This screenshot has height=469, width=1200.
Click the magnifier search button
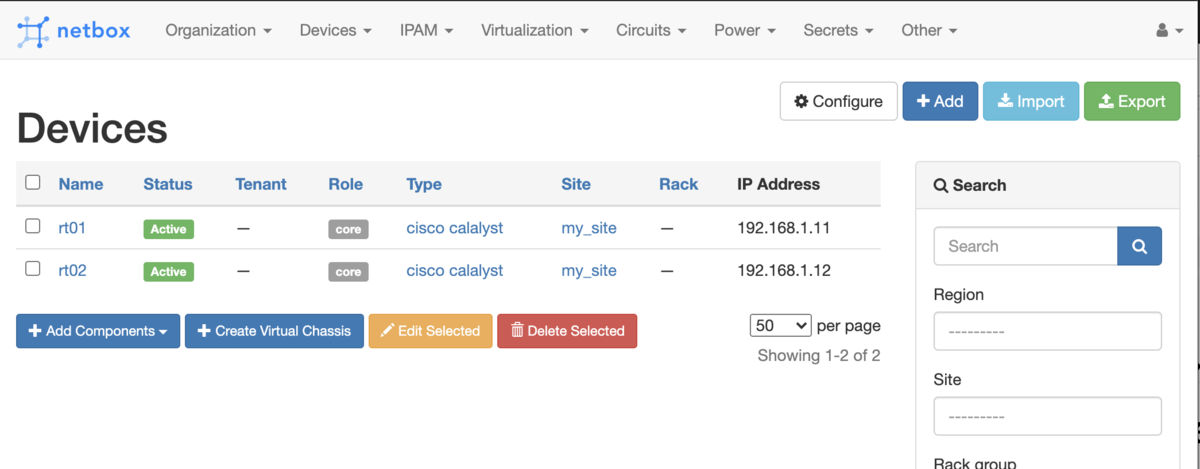[1140, 246]
